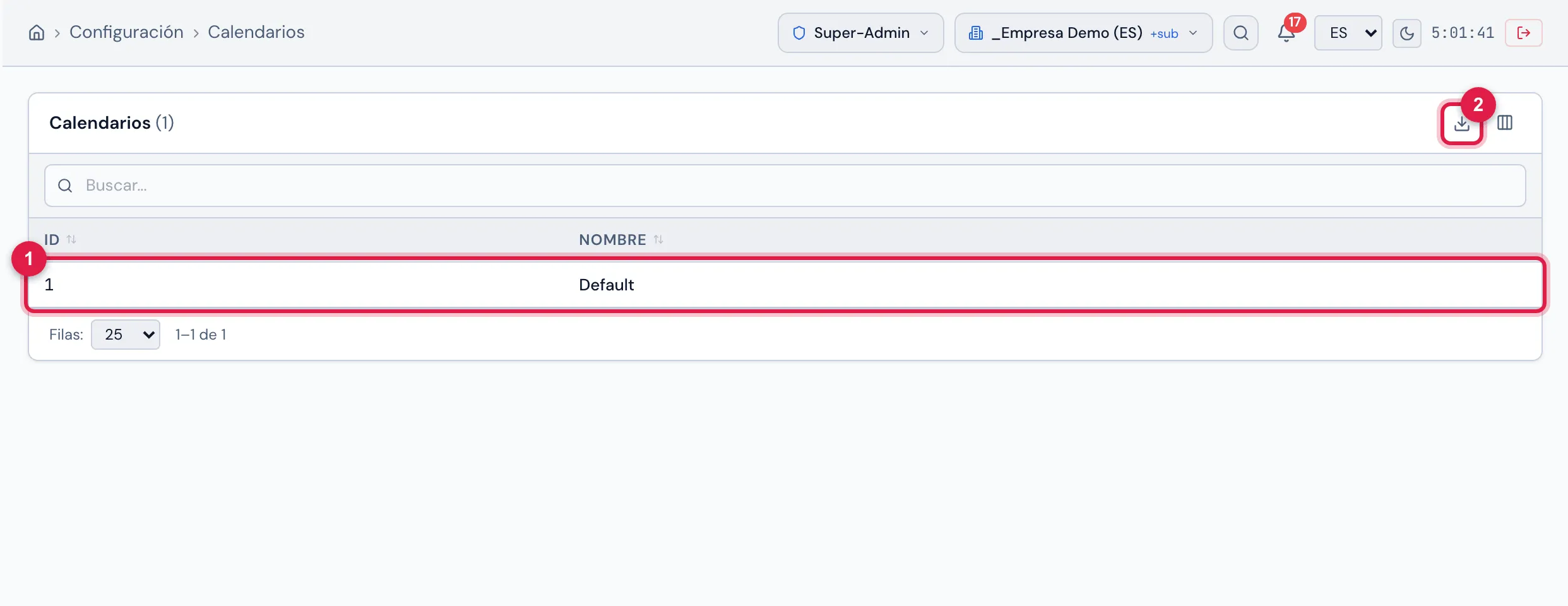Sort the table by NOMBRE column
The height and width of the screenshot is (606, 1568).
coord(621,240)
